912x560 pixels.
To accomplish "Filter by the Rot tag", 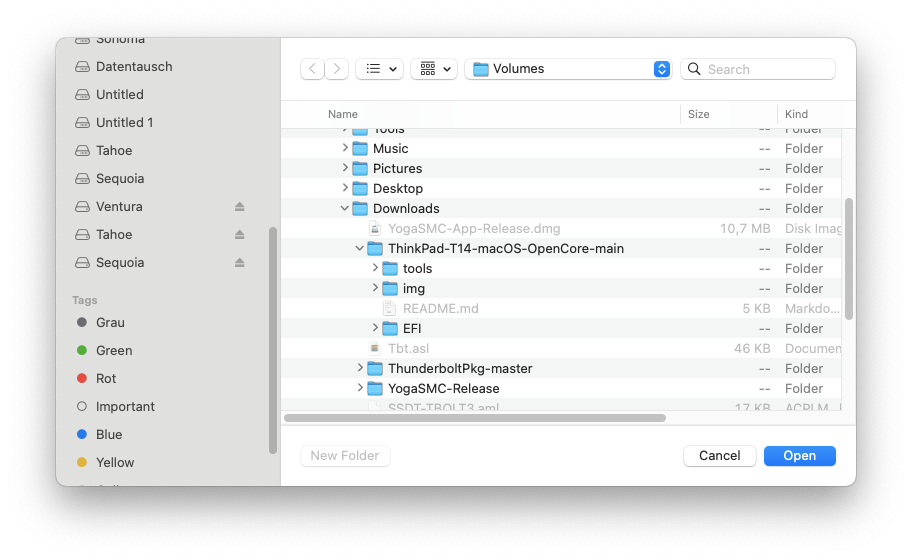I will click(106, 378).
